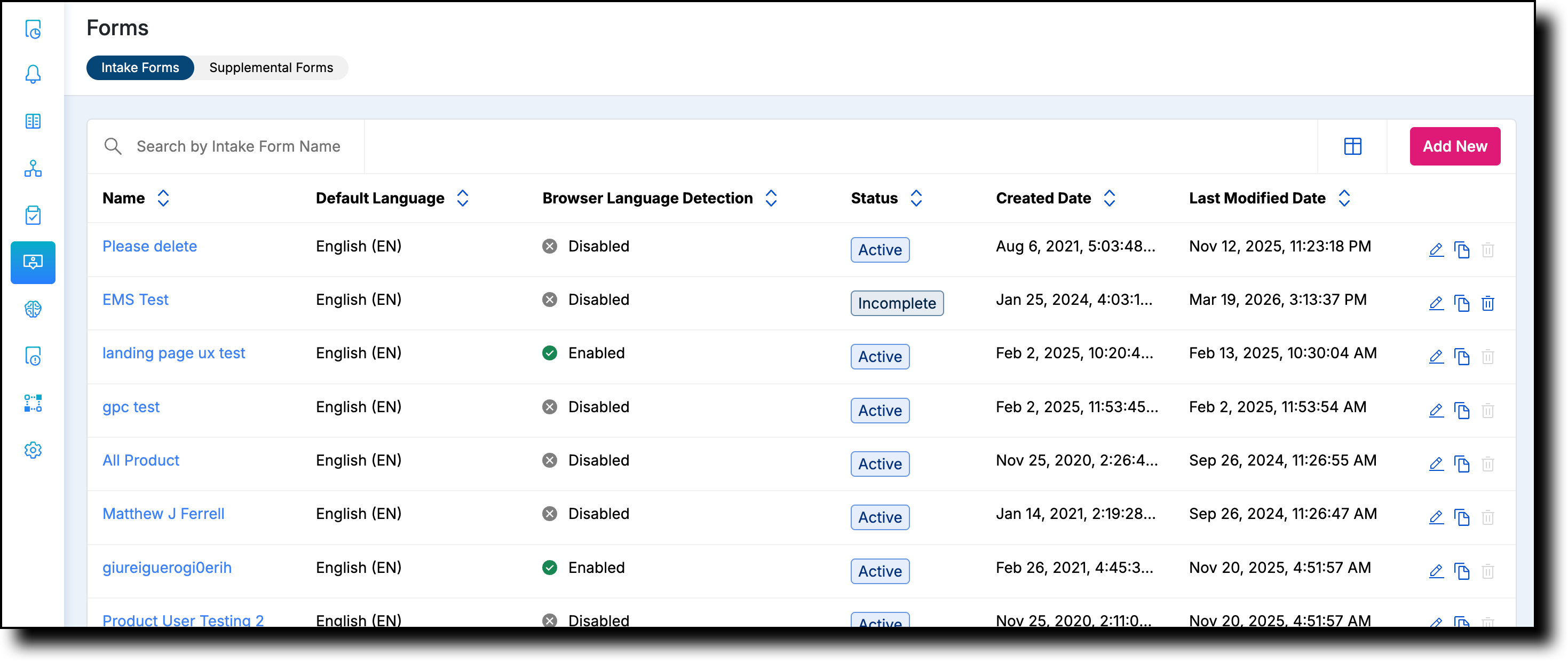Open the settings gear in sidebar
This screenshot has height=661, width=1568.
33,450
